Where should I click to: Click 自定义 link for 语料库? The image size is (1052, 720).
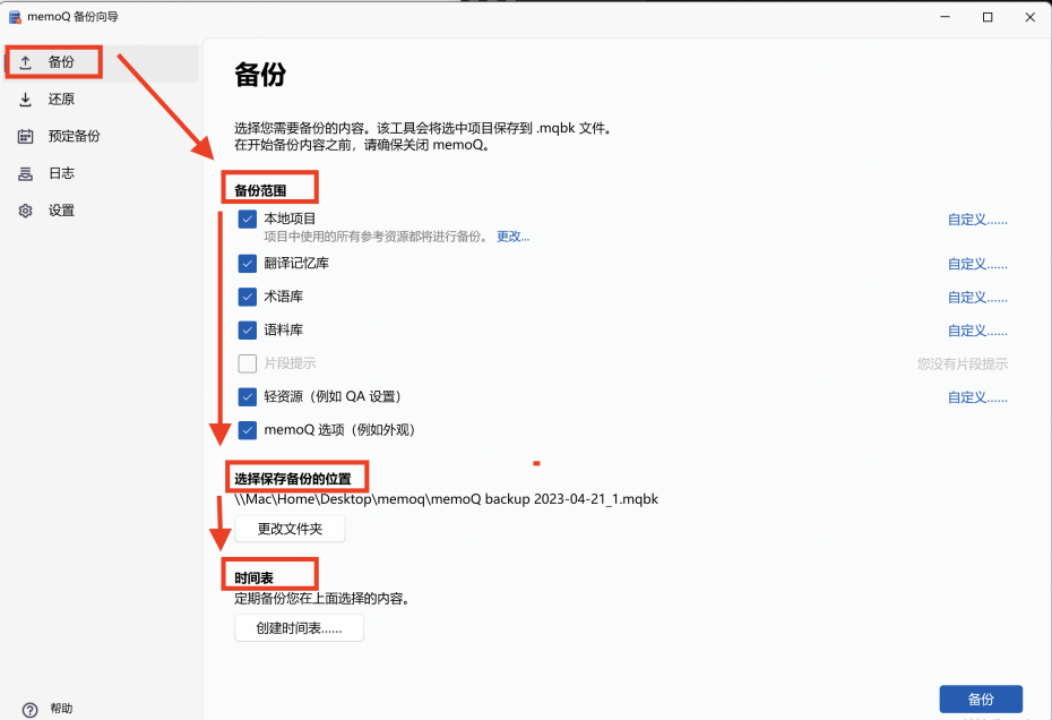[x=977, y=331]
